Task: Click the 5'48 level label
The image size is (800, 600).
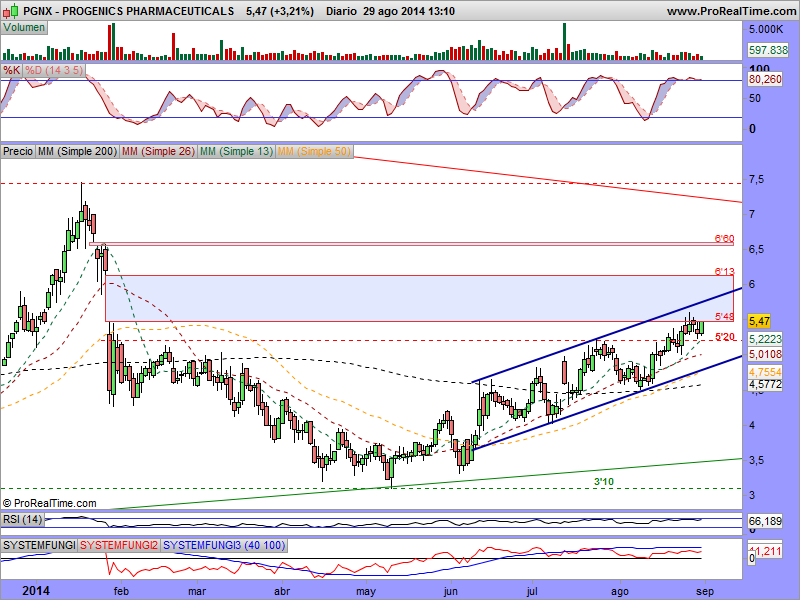Action: pos(724,317)
